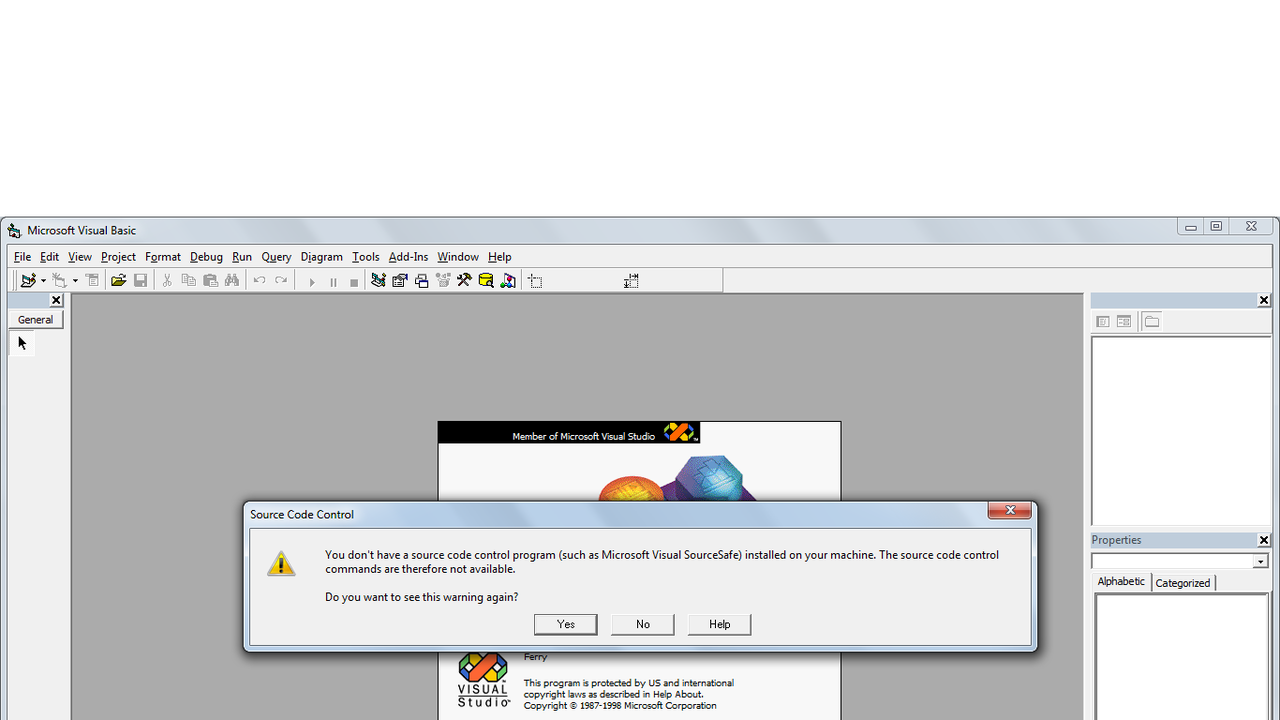Open the Add Project dropdown arrow

coord(43,281)
